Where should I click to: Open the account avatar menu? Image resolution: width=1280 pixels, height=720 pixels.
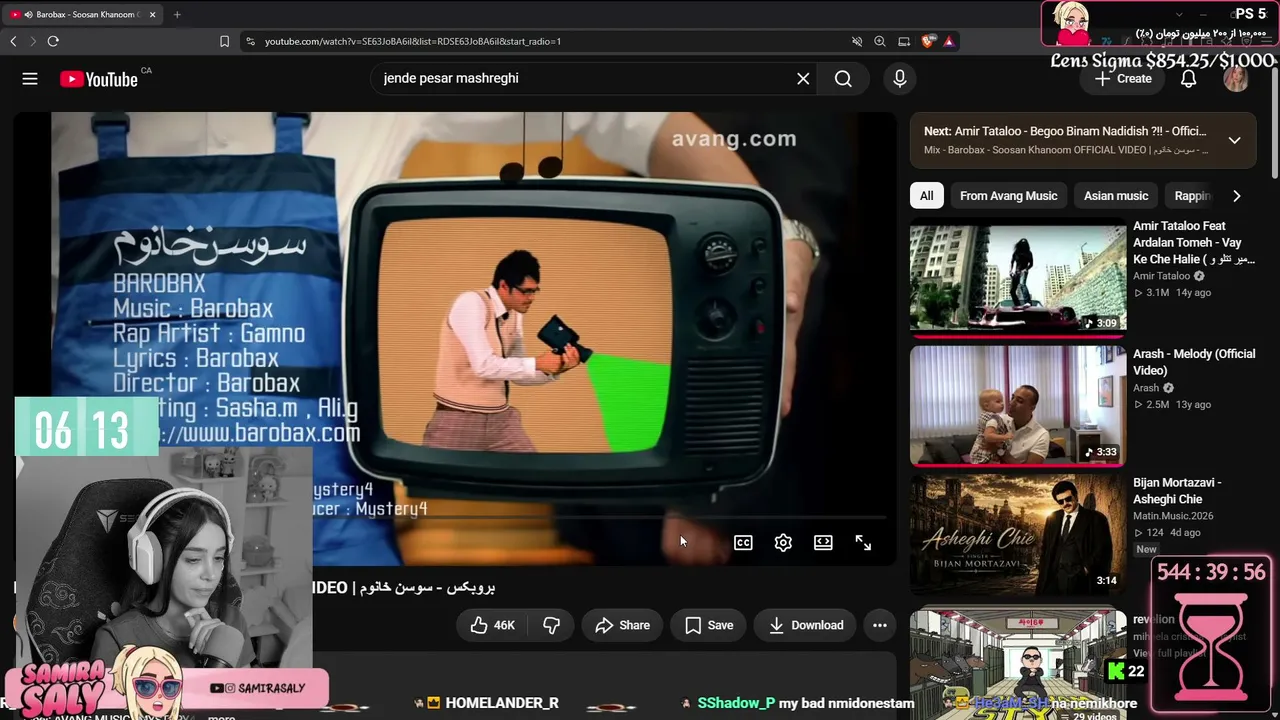tap(1236, 79)
